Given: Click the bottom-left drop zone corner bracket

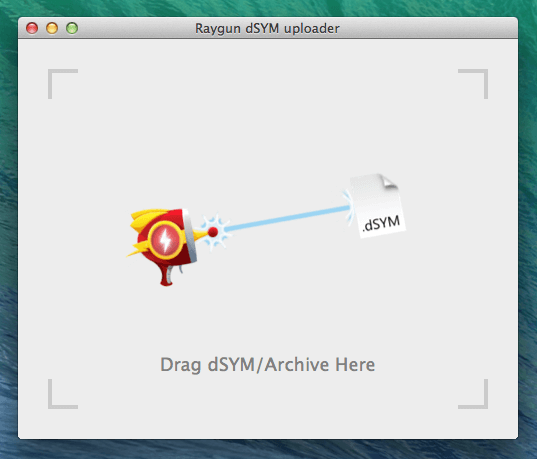Looking at the screenshot, I should point(63,394).
